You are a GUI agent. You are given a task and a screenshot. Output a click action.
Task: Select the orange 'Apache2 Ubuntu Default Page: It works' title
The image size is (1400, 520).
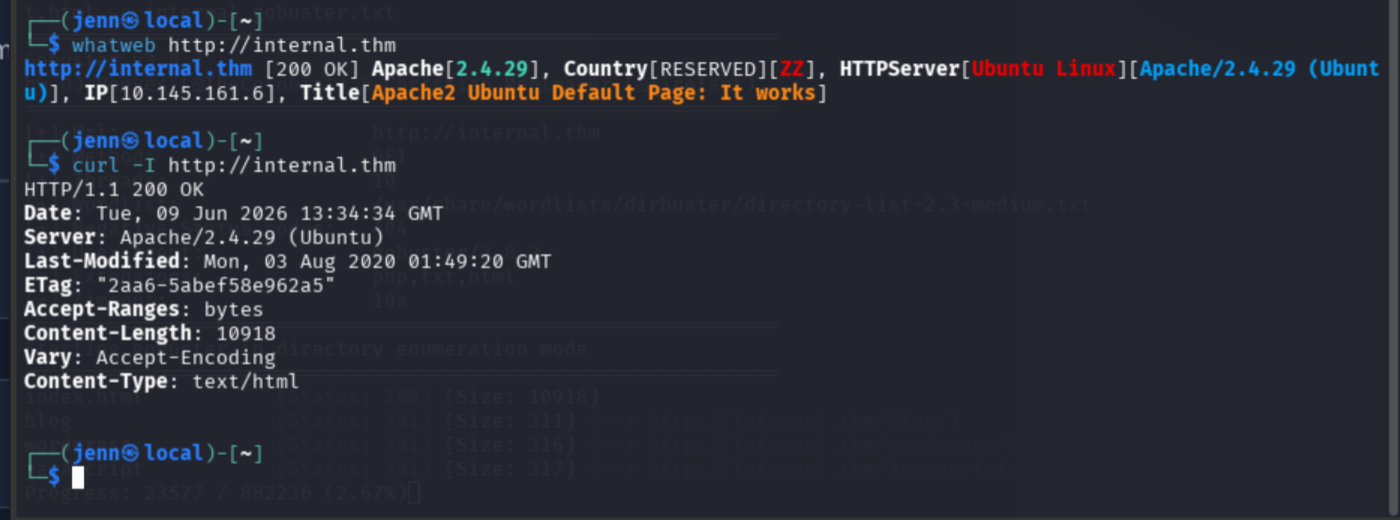[592, 93]
